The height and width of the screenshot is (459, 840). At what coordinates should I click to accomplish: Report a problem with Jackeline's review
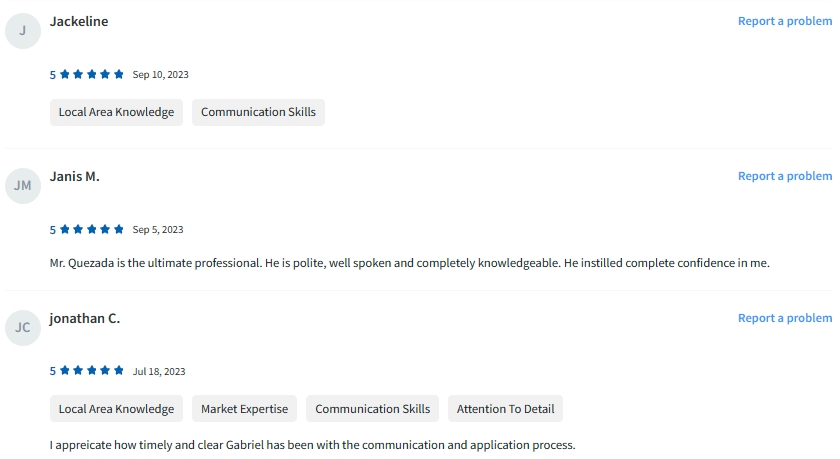click(784, 21)
